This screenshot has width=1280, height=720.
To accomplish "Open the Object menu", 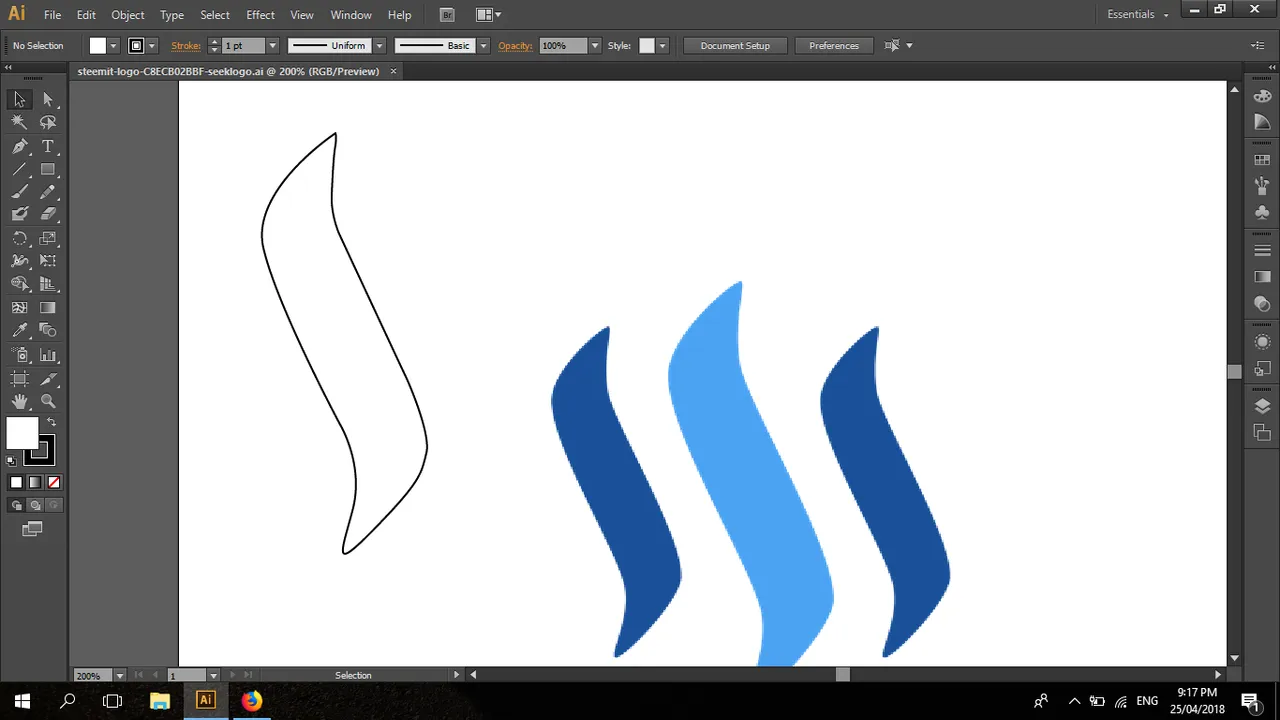I will 128,15.
